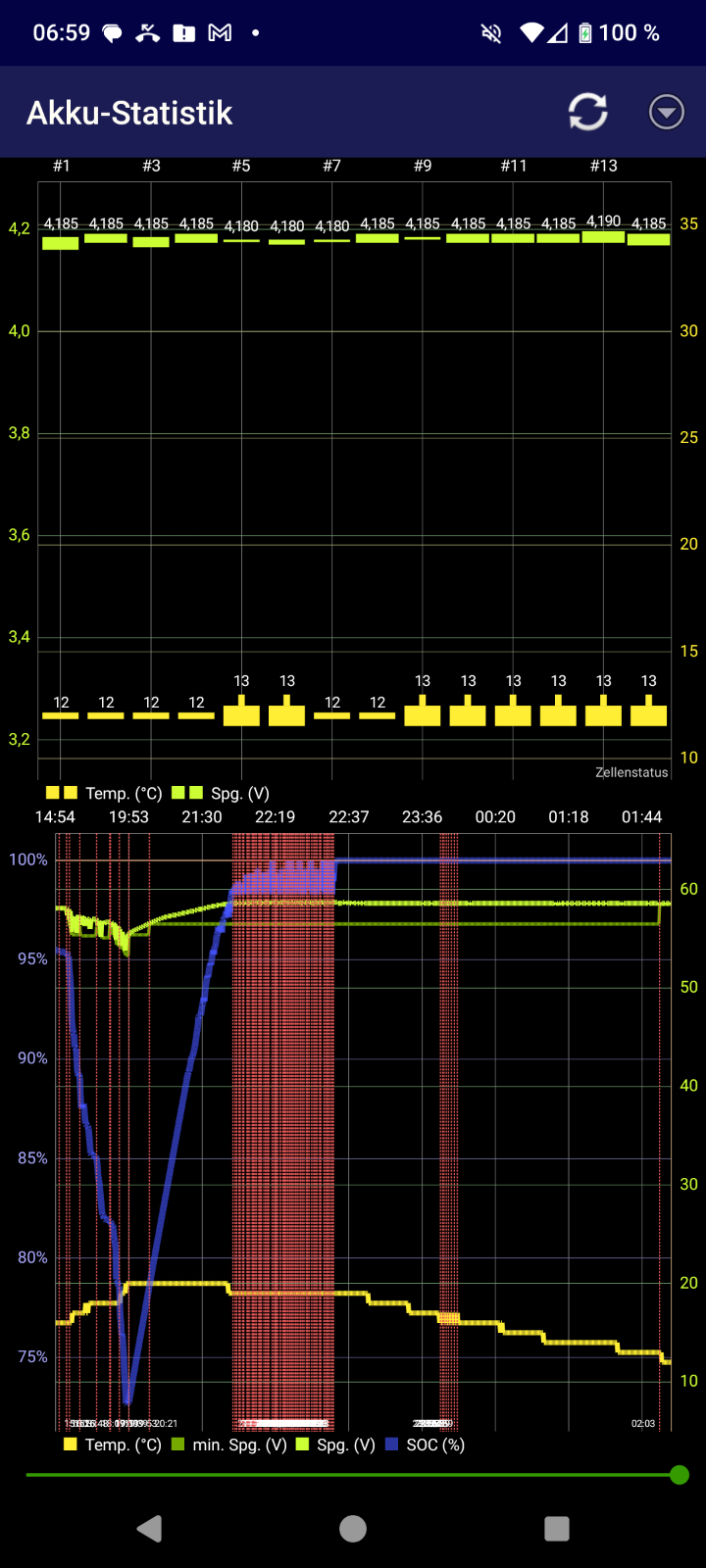Image resolution: width=706 pixels, height=1568 pixels.
Task: Toggle the min. Spg. (V) legend entry
Action: [x=229, y=1445]
